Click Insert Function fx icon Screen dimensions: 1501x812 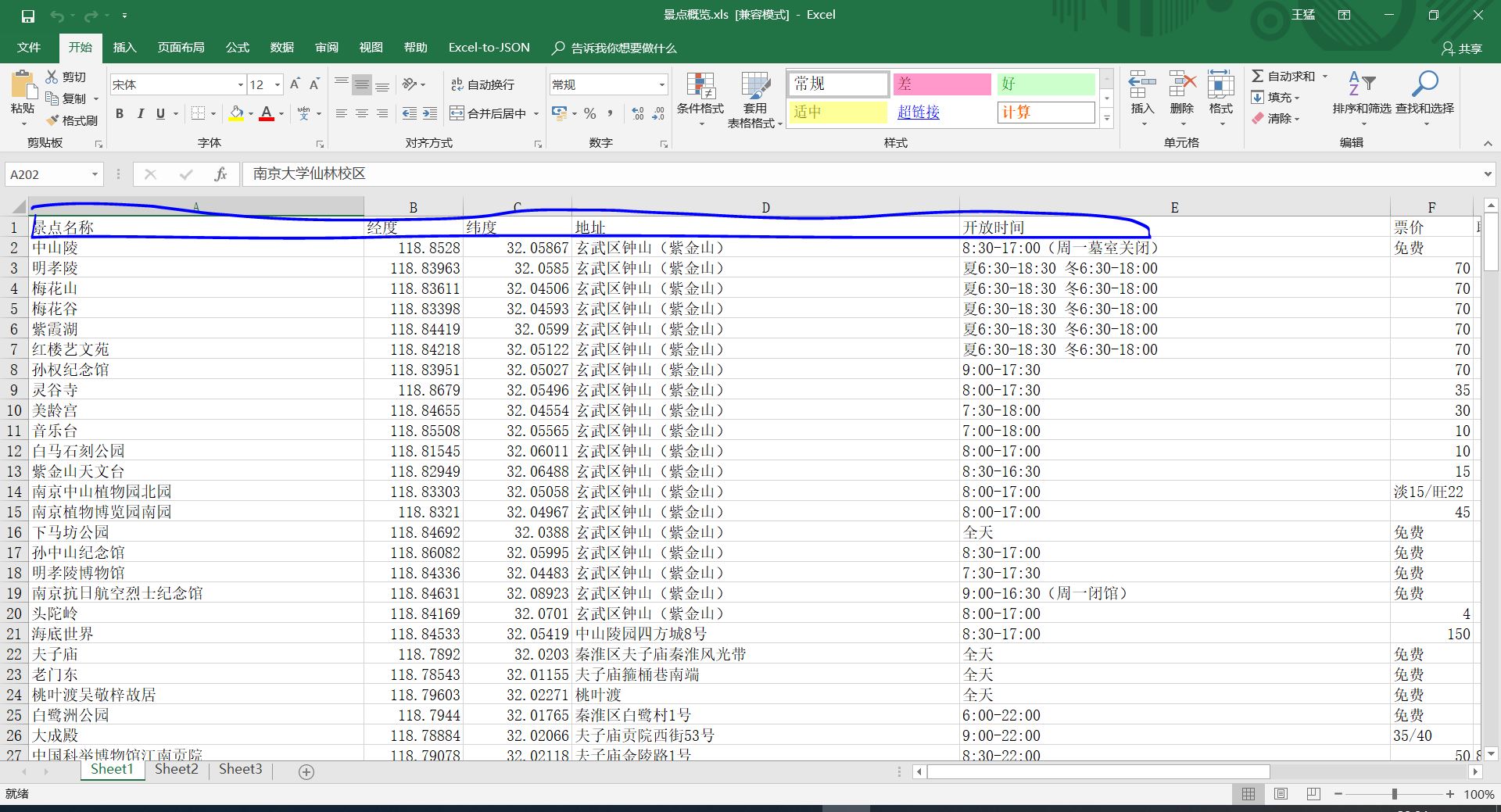[x=220, y=174]
